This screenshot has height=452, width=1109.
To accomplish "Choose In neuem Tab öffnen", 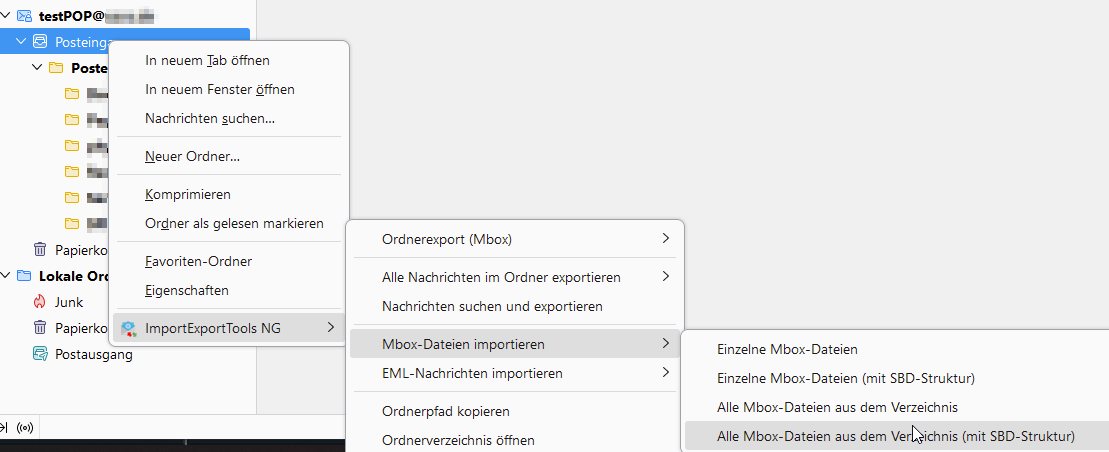I will point(207,61).
